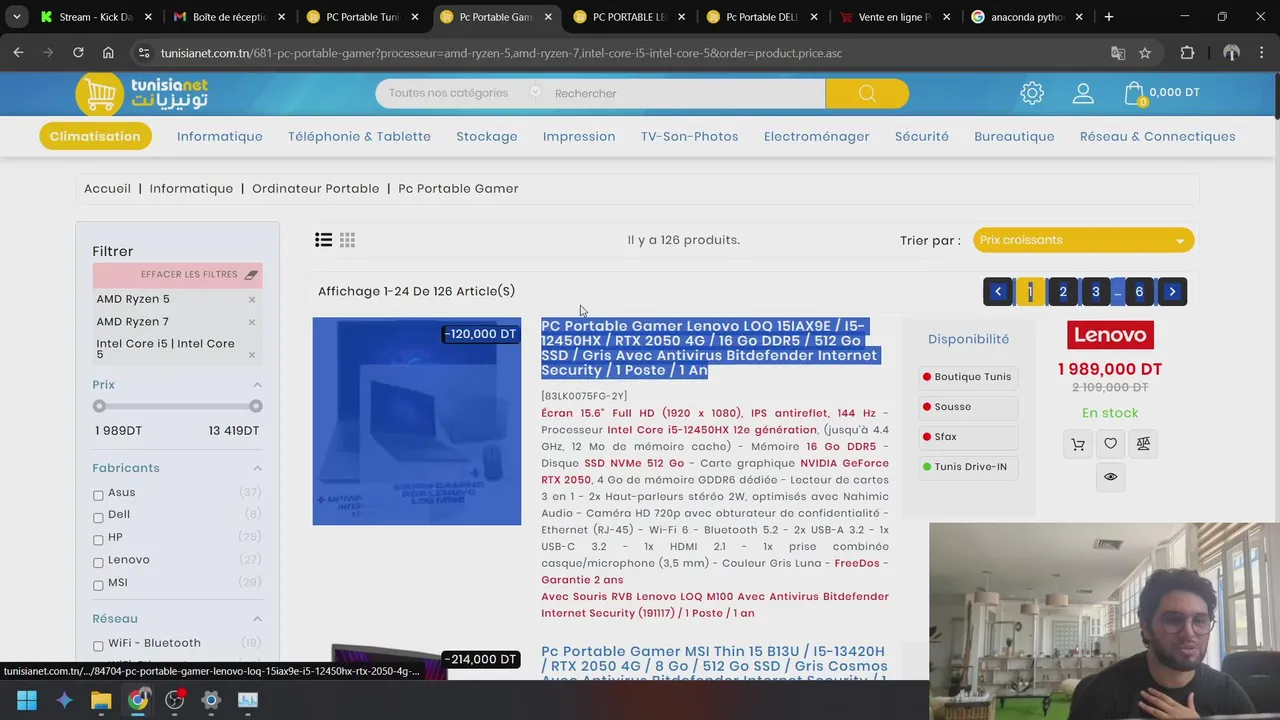This screenshot has height=720, width=1280.
Task: Add Lenovo LOQ to wishlist heart
Action: [1110, 444]
